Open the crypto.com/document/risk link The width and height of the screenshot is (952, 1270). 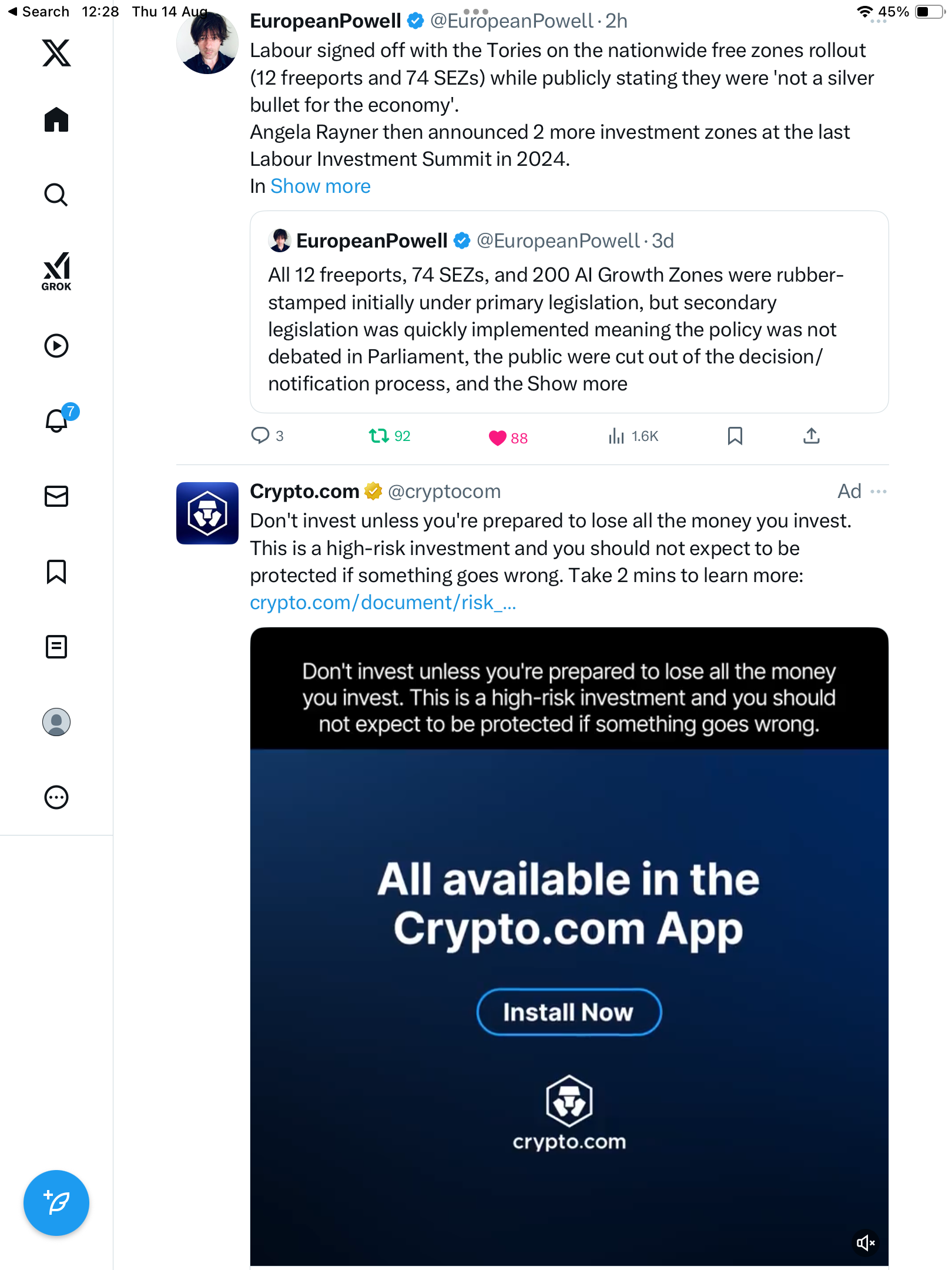coord(383,603)
